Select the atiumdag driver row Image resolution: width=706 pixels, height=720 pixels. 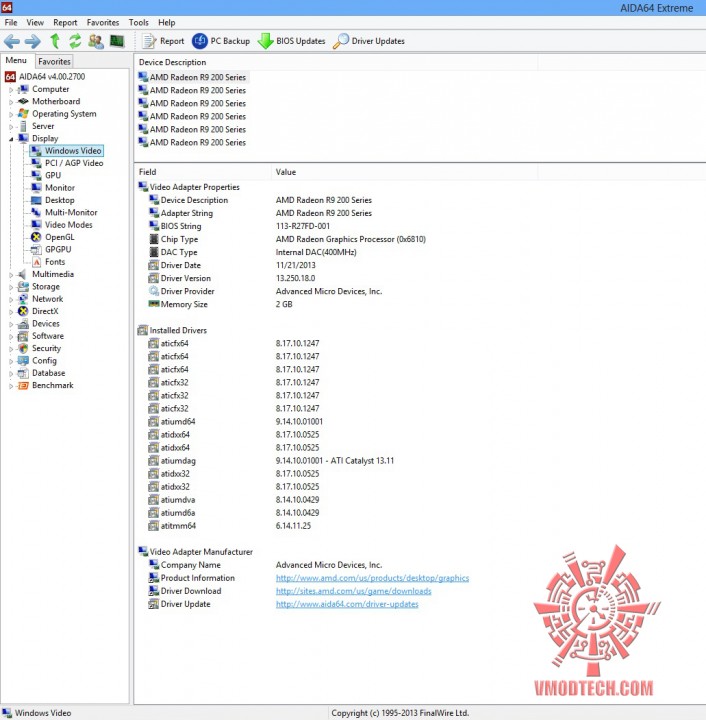click(x=271, y=461)
